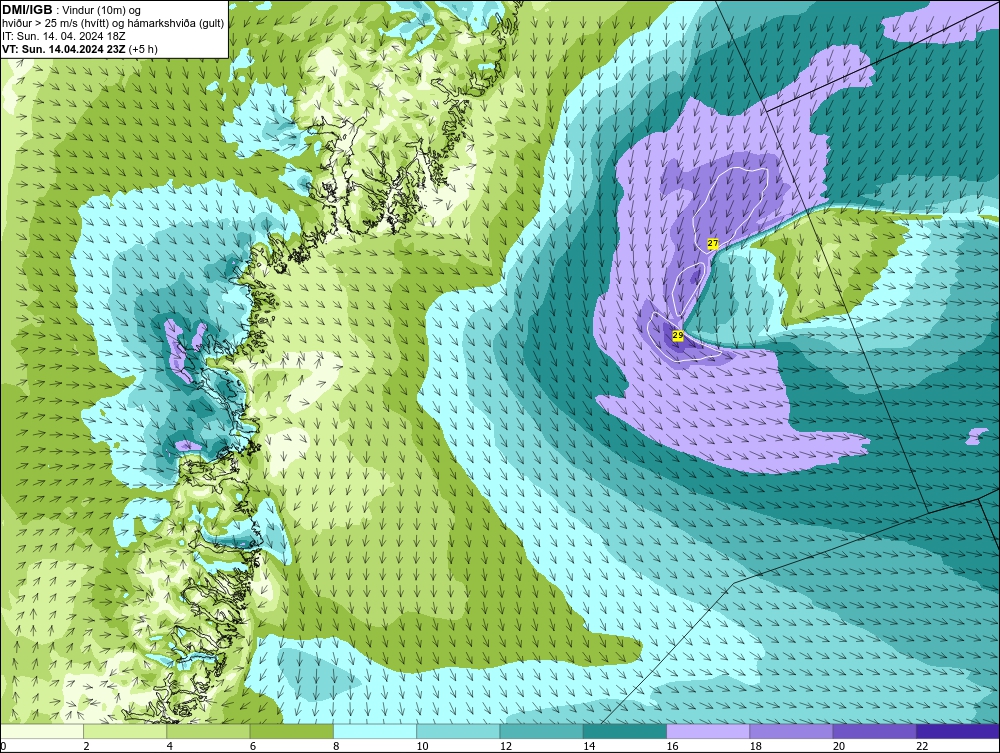The width and height of the screenshot is (1000, 753).
Task: Select the 4-6 m/s legend color
Action: [x=208, y=731]
